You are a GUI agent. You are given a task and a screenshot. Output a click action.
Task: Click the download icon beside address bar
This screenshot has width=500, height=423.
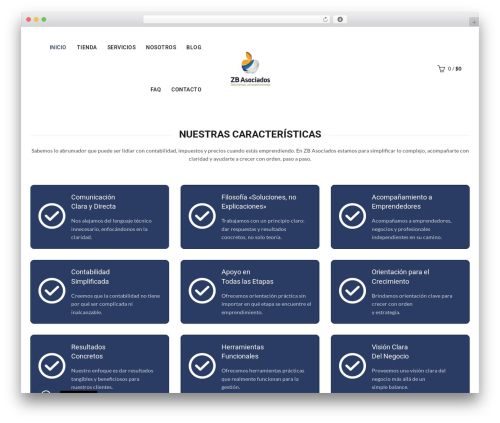pos(340,19)
